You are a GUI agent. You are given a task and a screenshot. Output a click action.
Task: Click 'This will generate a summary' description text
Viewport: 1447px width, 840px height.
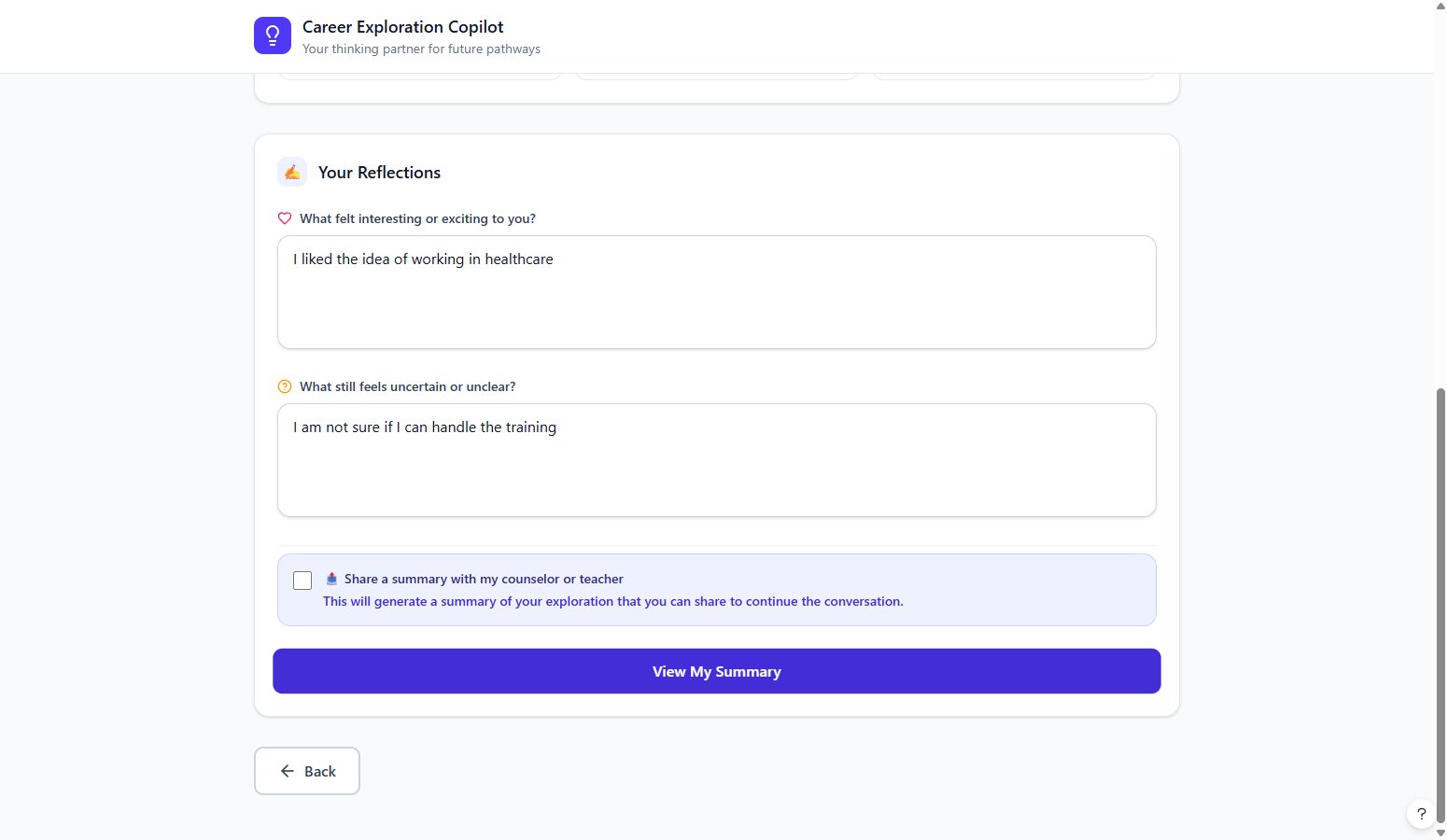tap(613, 601)
